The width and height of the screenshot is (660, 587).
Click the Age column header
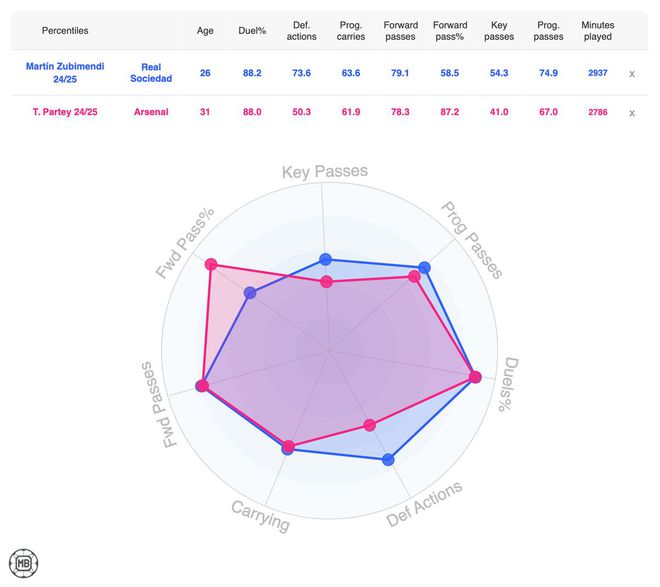(x=205, y=30)
